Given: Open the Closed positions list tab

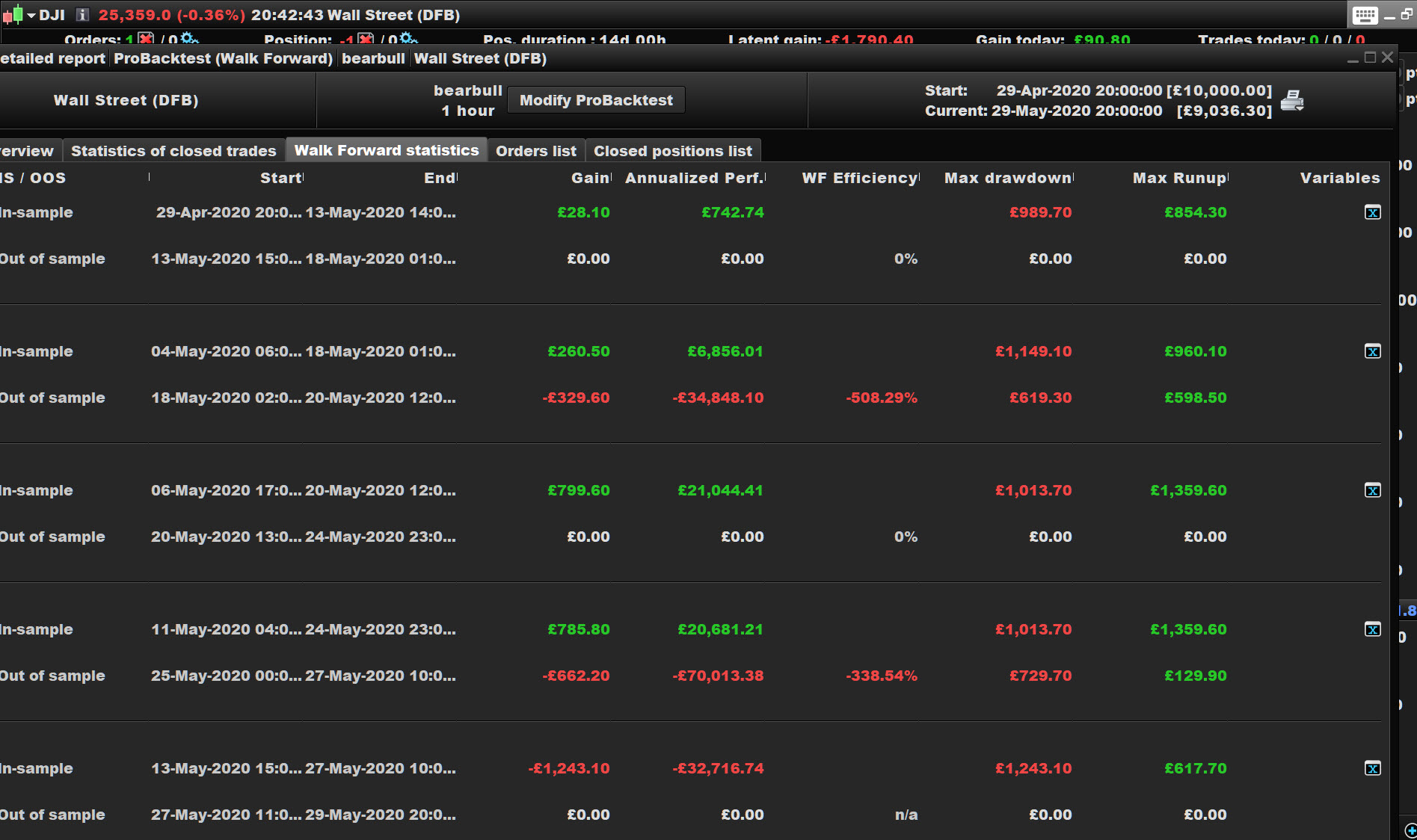Looking at the screenshot, I should pyautogui.click(x=673, y=151).
